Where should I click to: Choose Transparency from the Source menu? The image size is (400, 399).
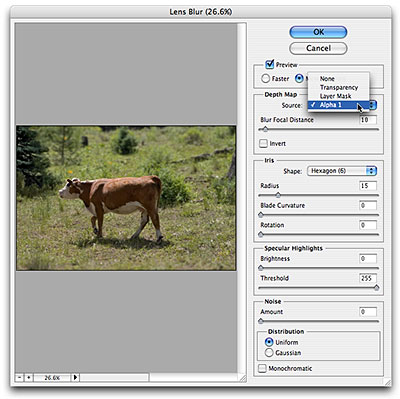(x=338, y=87)
